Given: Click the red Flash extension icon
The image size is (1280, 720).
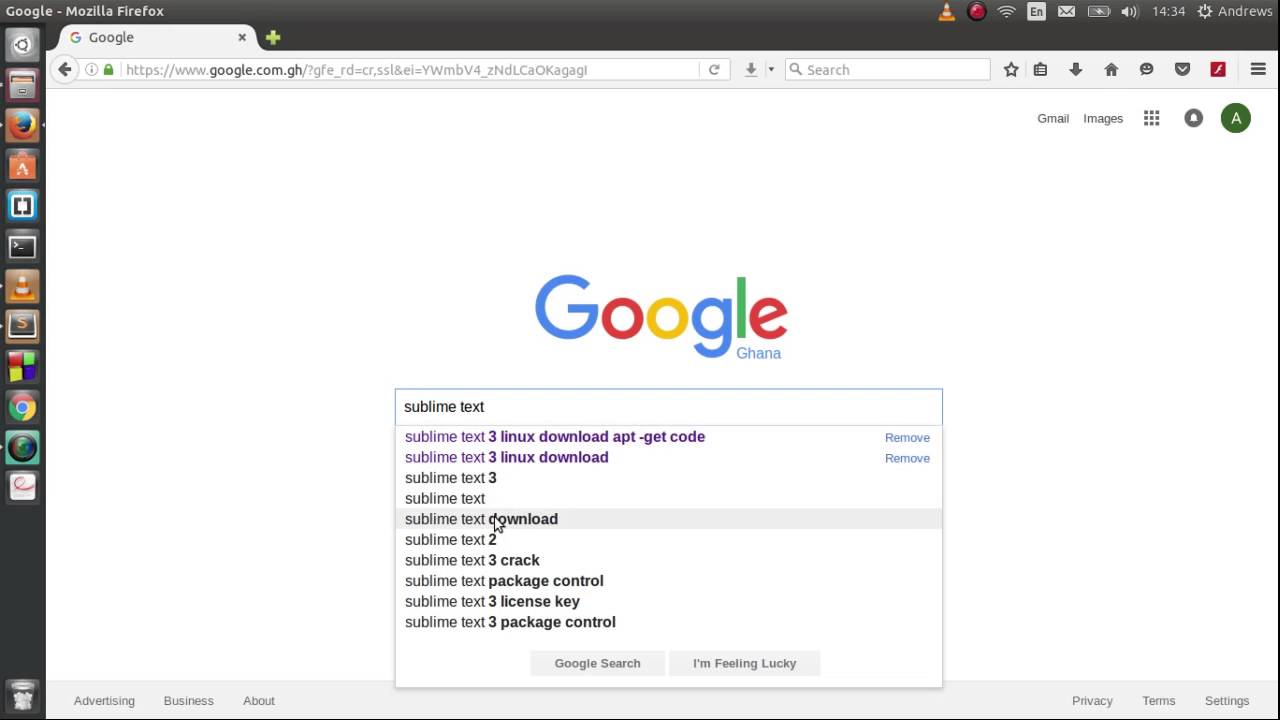Looking at the screenshot, I should point(1218,69).
